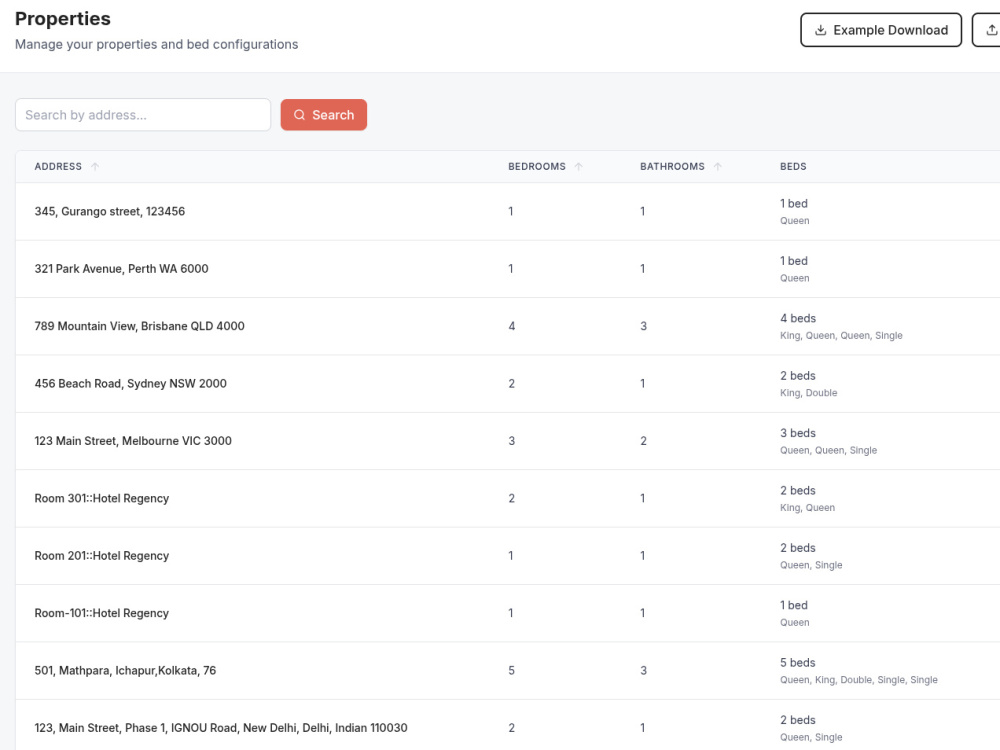Select 456 Beach Road, Sydney NSW 2000
Screen dimensions: 1000x750
pyautogui.click(x=130, y=383)
